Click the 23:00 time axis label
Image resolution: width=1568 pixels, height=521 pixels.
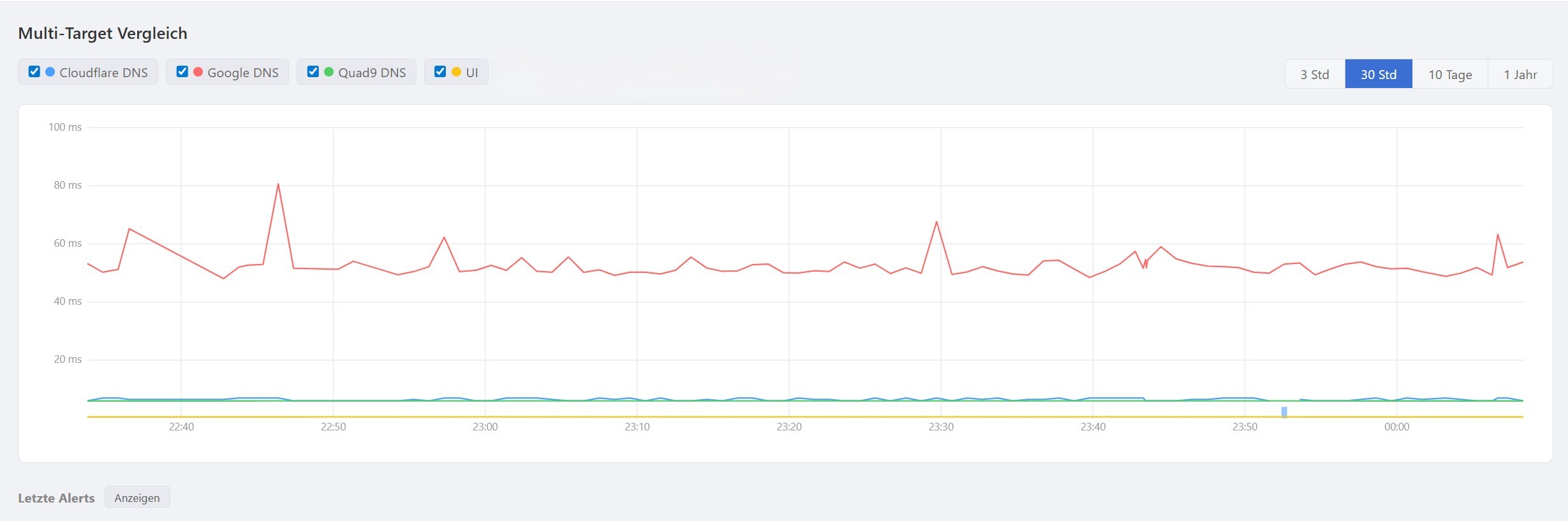coord(485,427)
